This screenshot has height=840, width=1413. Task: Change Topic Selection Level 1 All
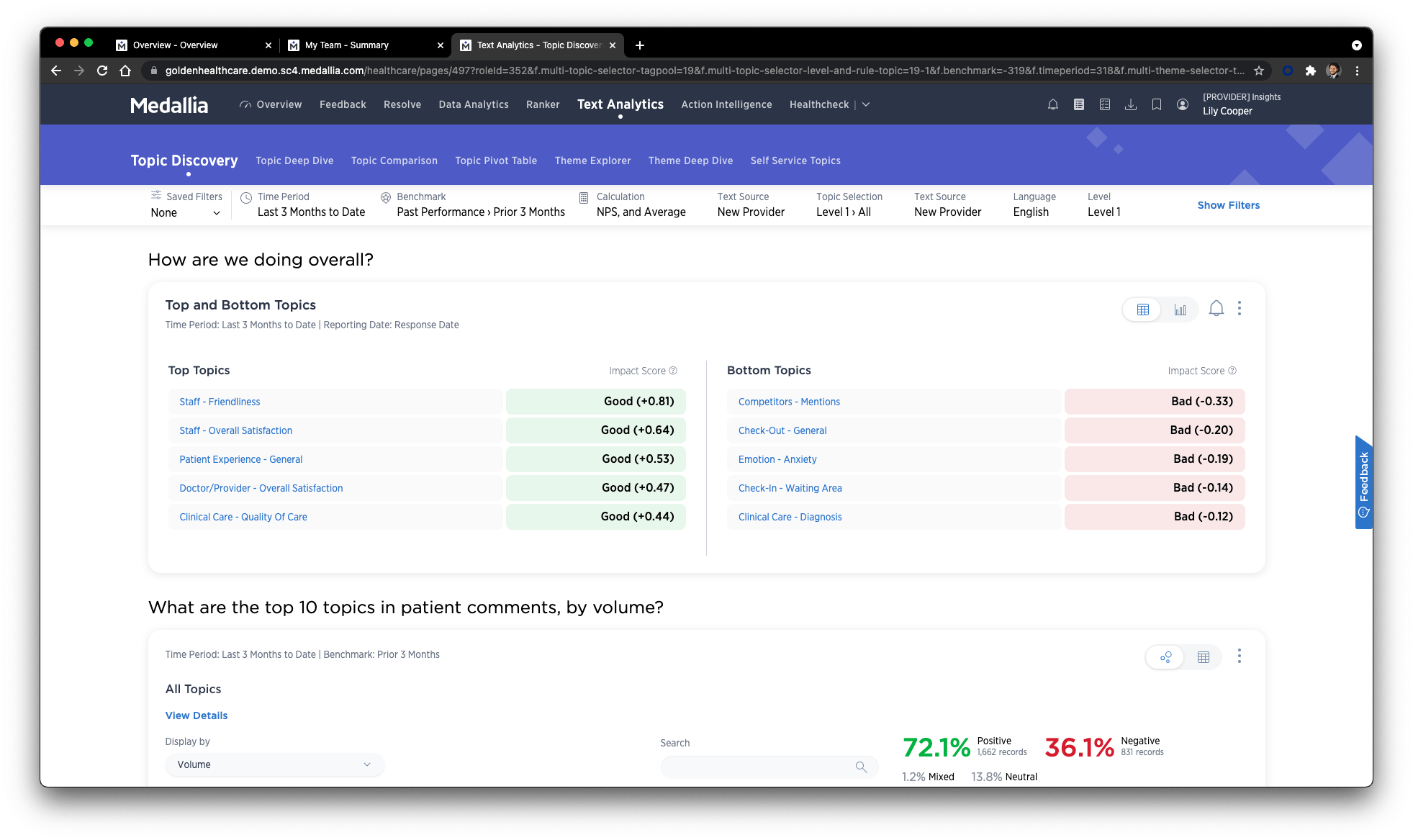[x=849, y=204]
